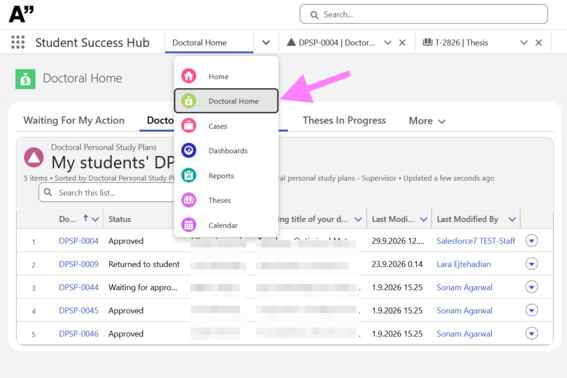The width and height of the screenshot is (567, 378).
Task: Open Lara Ejtehadian user link
Action: pyautogui.click(x=464, y=264)
